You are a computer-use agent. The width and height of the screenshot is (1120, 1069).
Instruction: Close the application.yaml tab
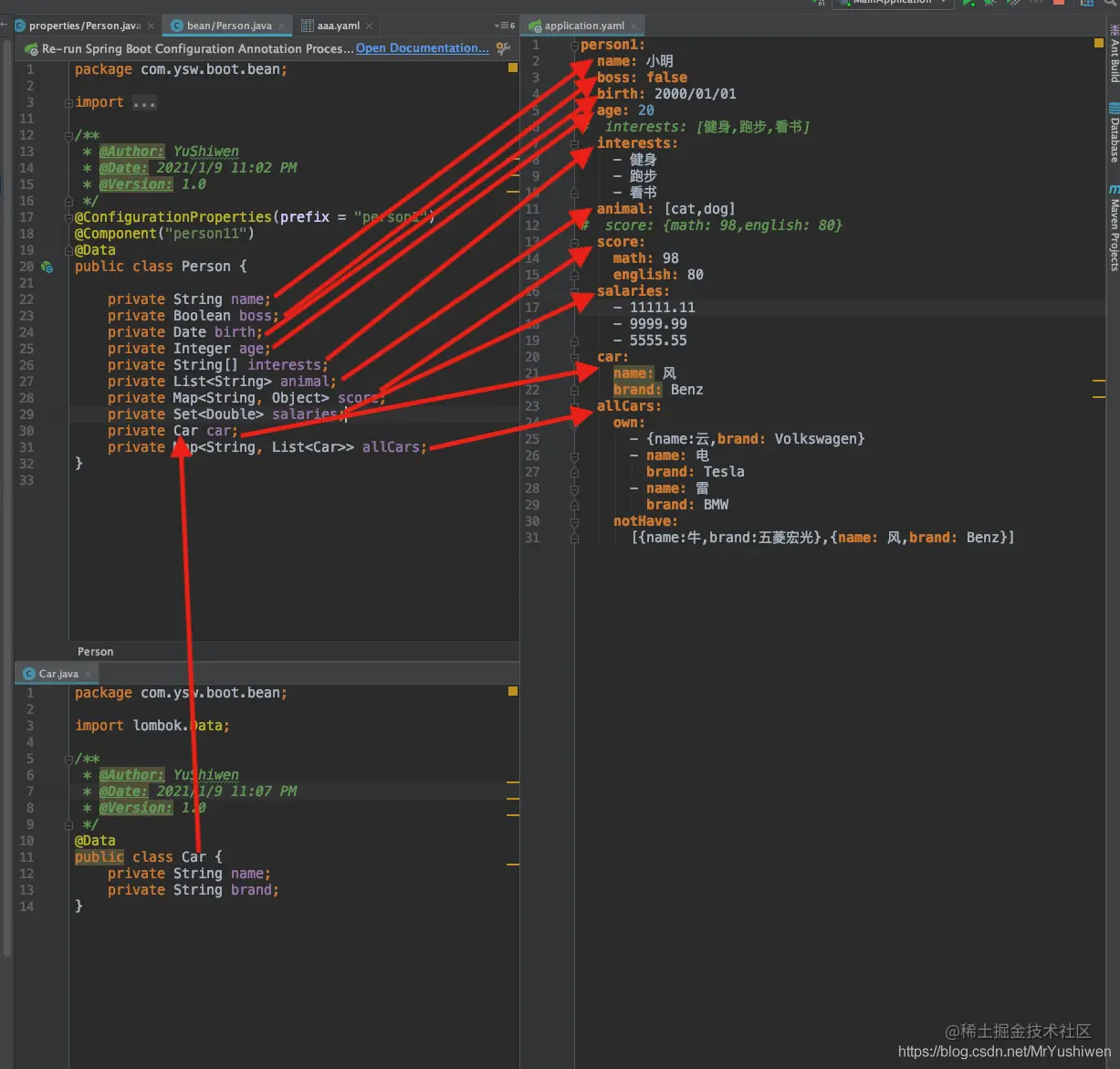coord(634,26)
